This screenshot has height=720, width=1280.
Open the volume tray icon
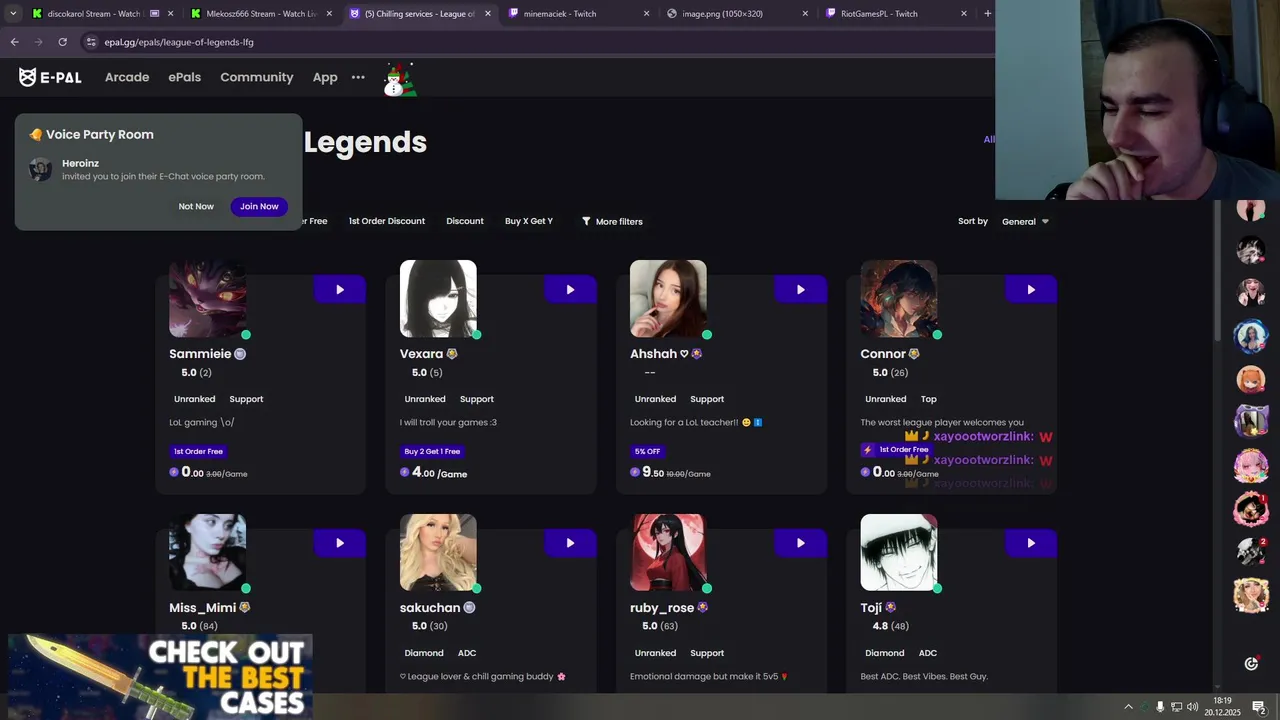[1192, 707]
